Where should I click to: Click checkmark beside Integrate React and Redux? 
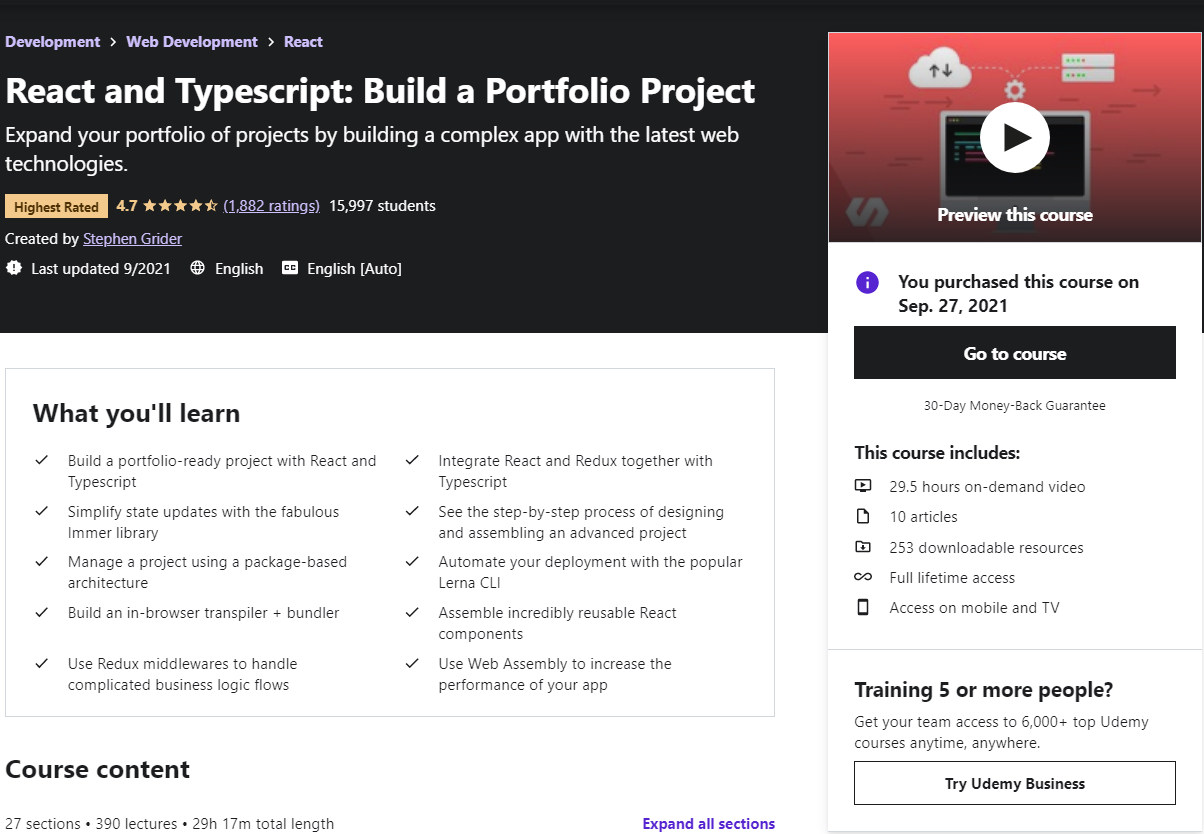412,460
